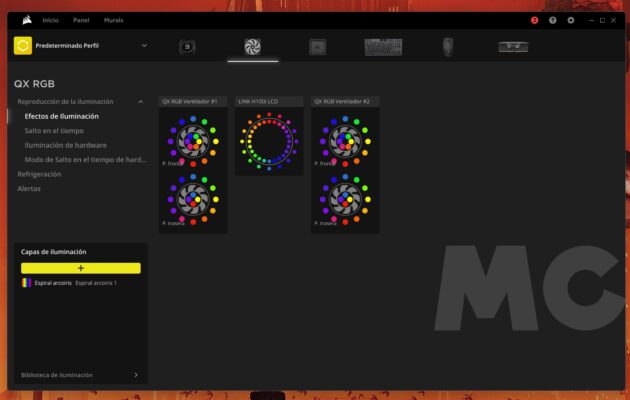Add a new lighting layer with yellow plus button
The height and width of the screenshot is (400, 630).
81,268
